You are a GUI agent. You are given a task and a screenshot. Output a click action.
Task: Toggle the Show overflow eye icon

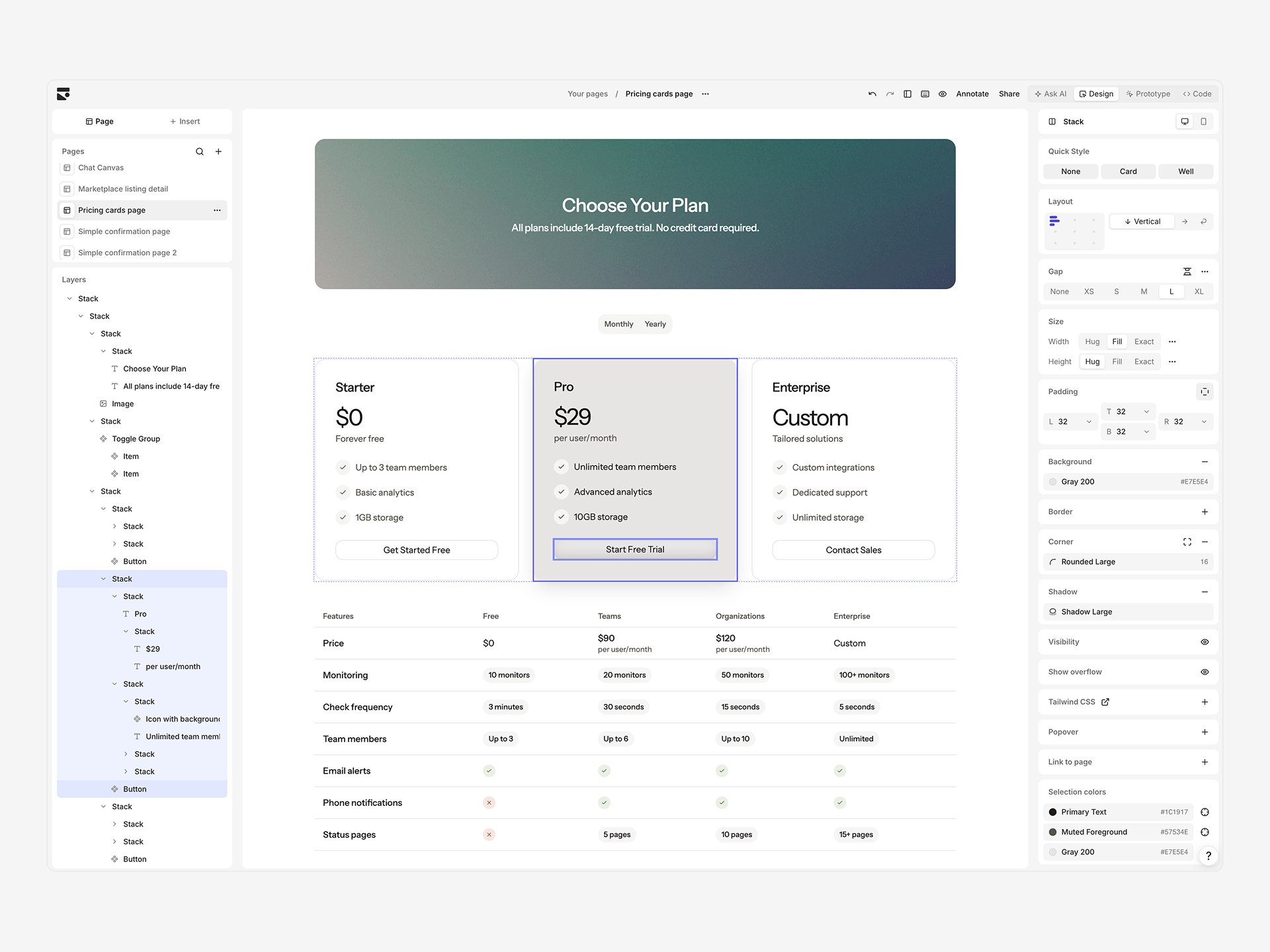point(1204,672)
